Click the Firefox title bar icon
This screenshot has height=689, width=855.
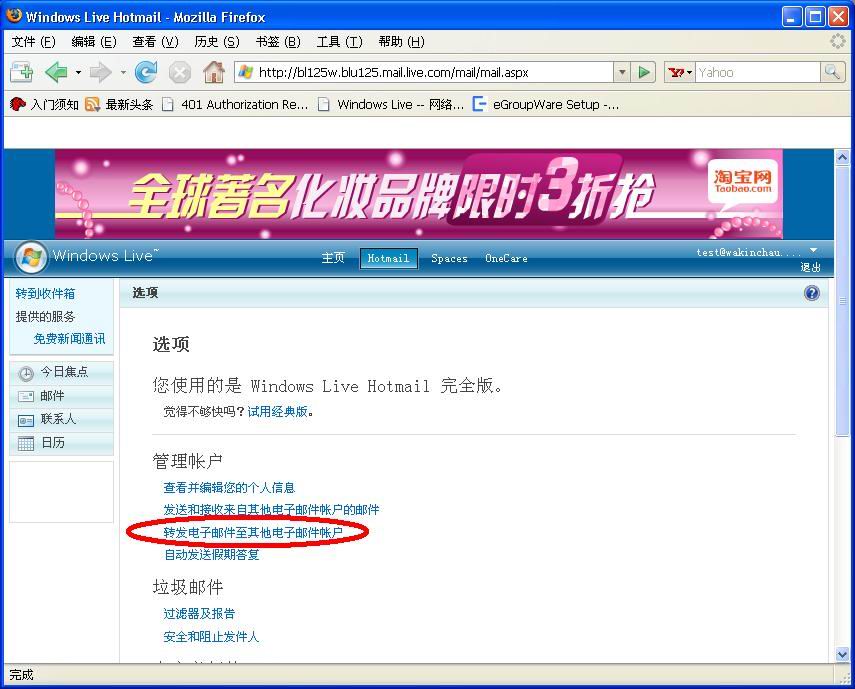(x=14, y=16)
